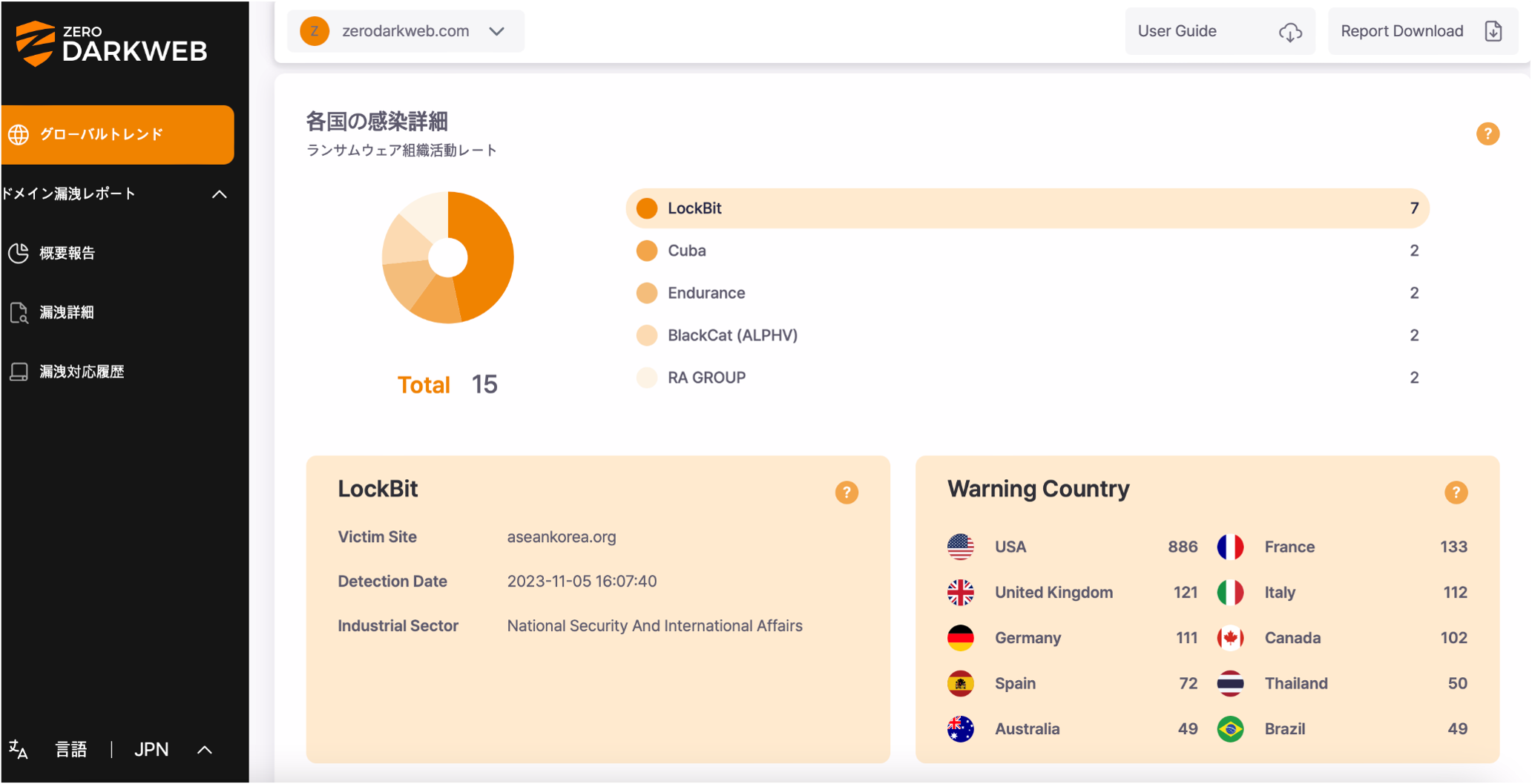This screenshot has height=784, width=1532.
Task: Click the User Guide button
Action: [x=1220, y=31]
